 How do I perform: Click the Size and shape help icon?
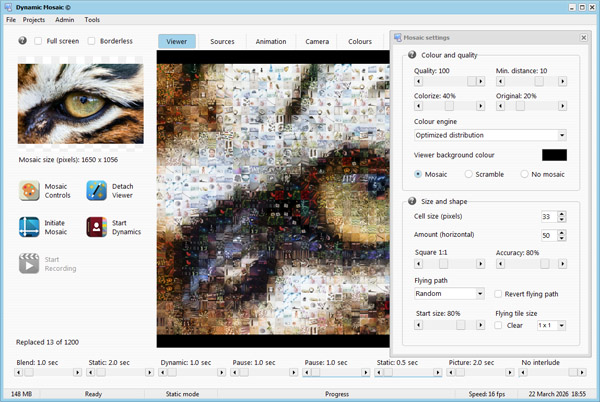(412, 201)
